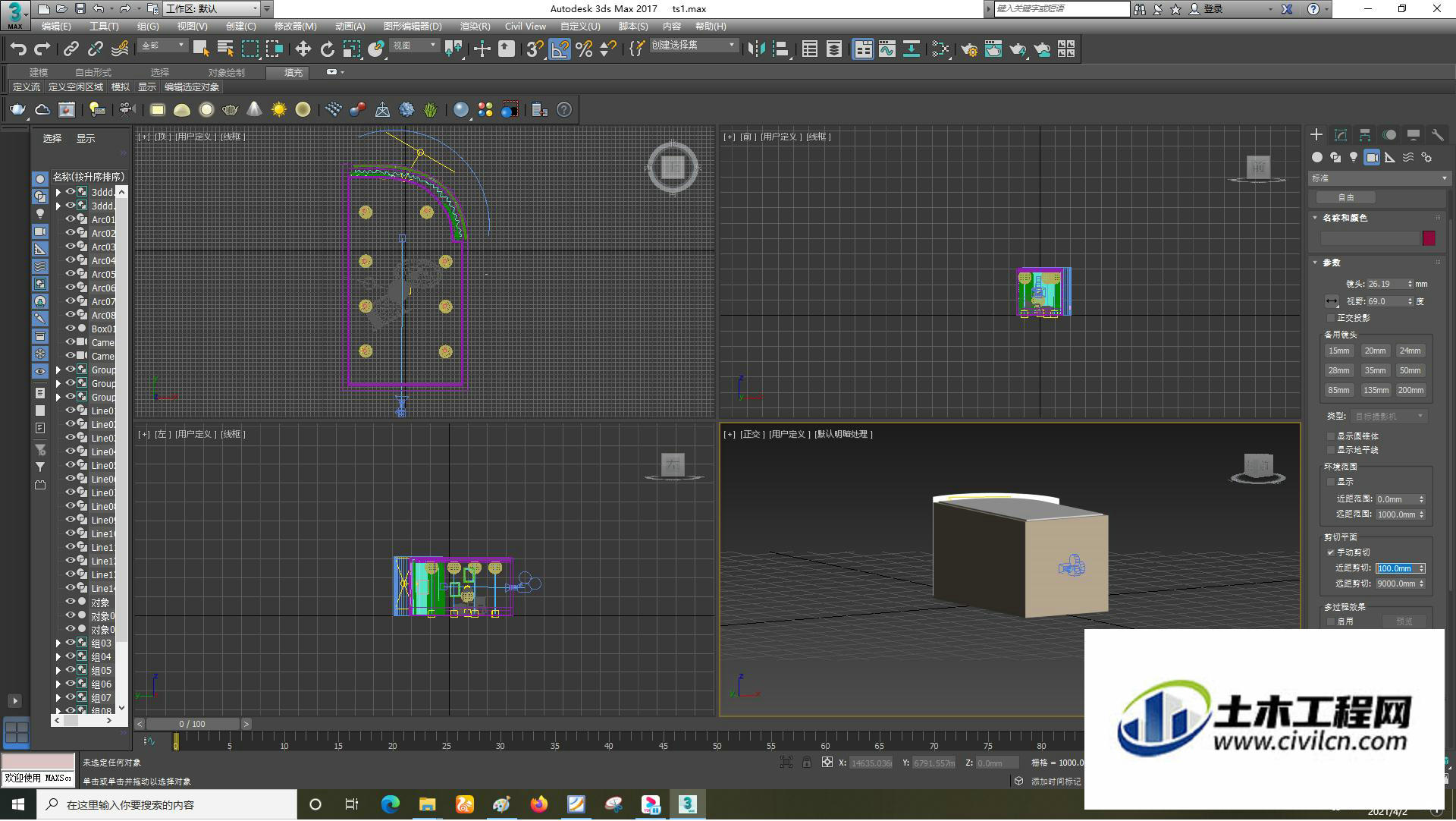1456x821 pixels.
Task: Set stock lens to 35mm
Action: point(1374,371)
